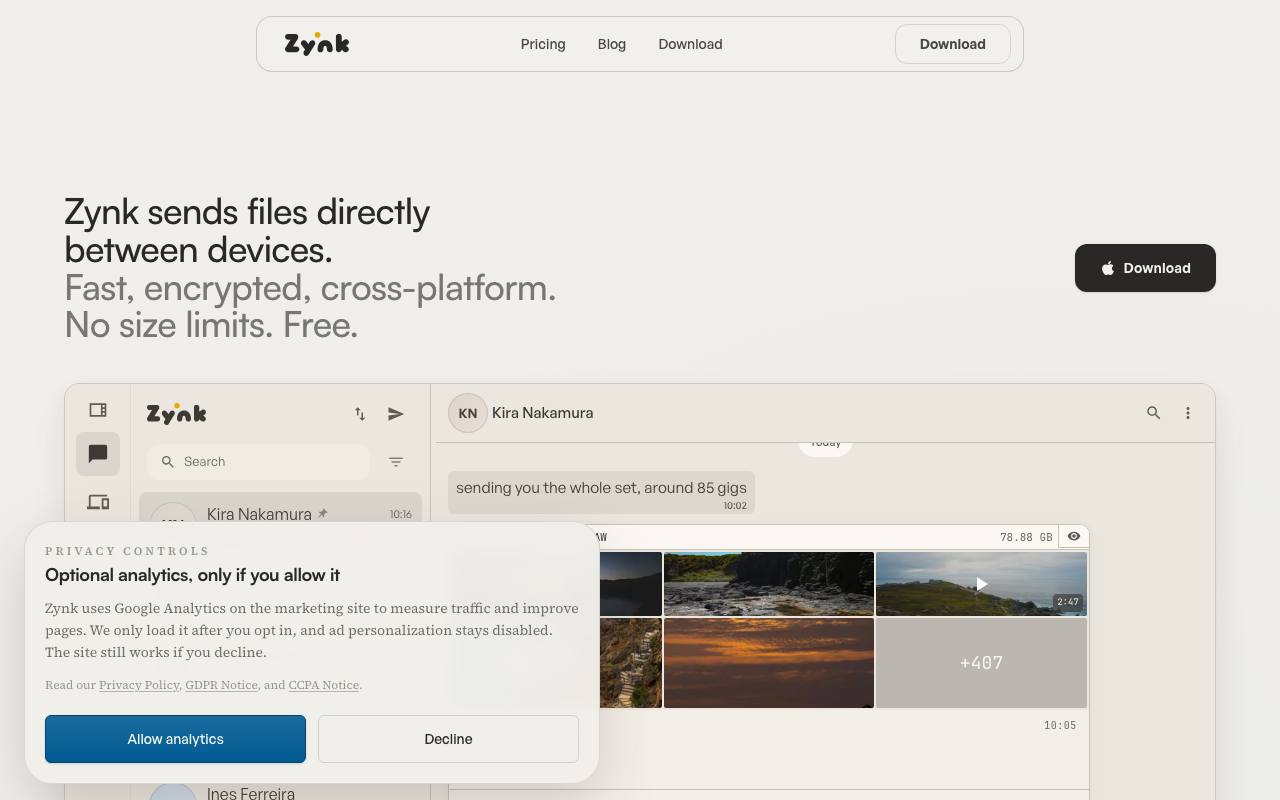The height and width of the screenshot is (800, 1280).
Task: Click the pin icon next to Kira Nakamura
Action: [323, 514]
